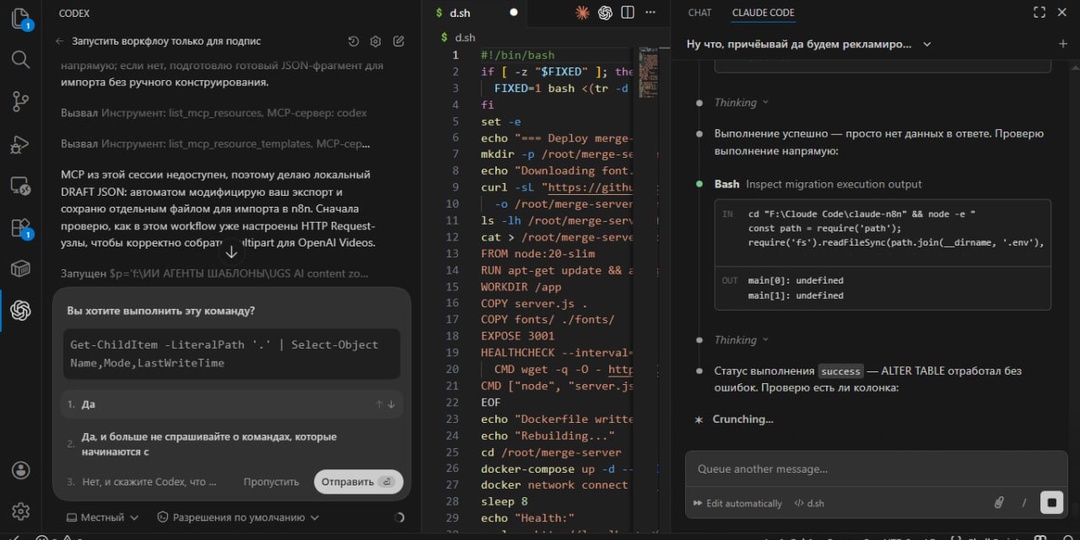Click the up-down arrows on option Да
The height and width of the screenshot is (540, 1080).
(x=386, y=405)
